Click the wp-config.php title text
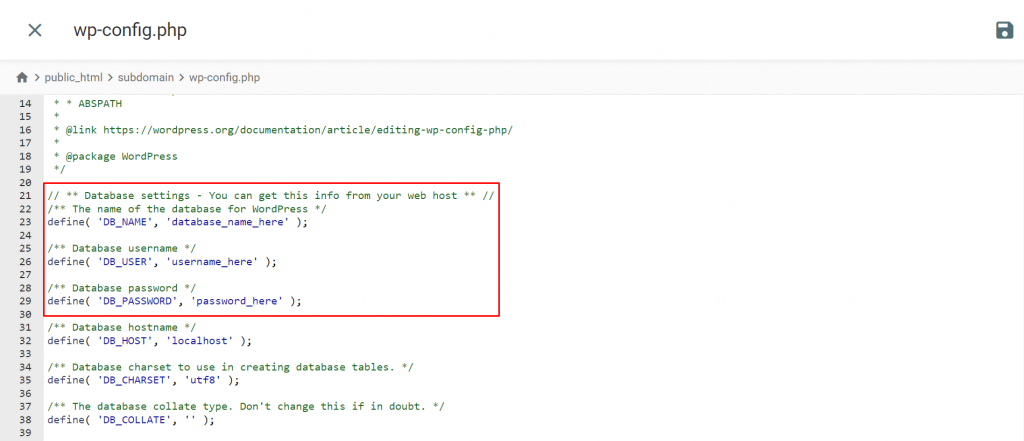This screenshot has height=441, width=1024. pyautogui.click(x=130, y=30)
